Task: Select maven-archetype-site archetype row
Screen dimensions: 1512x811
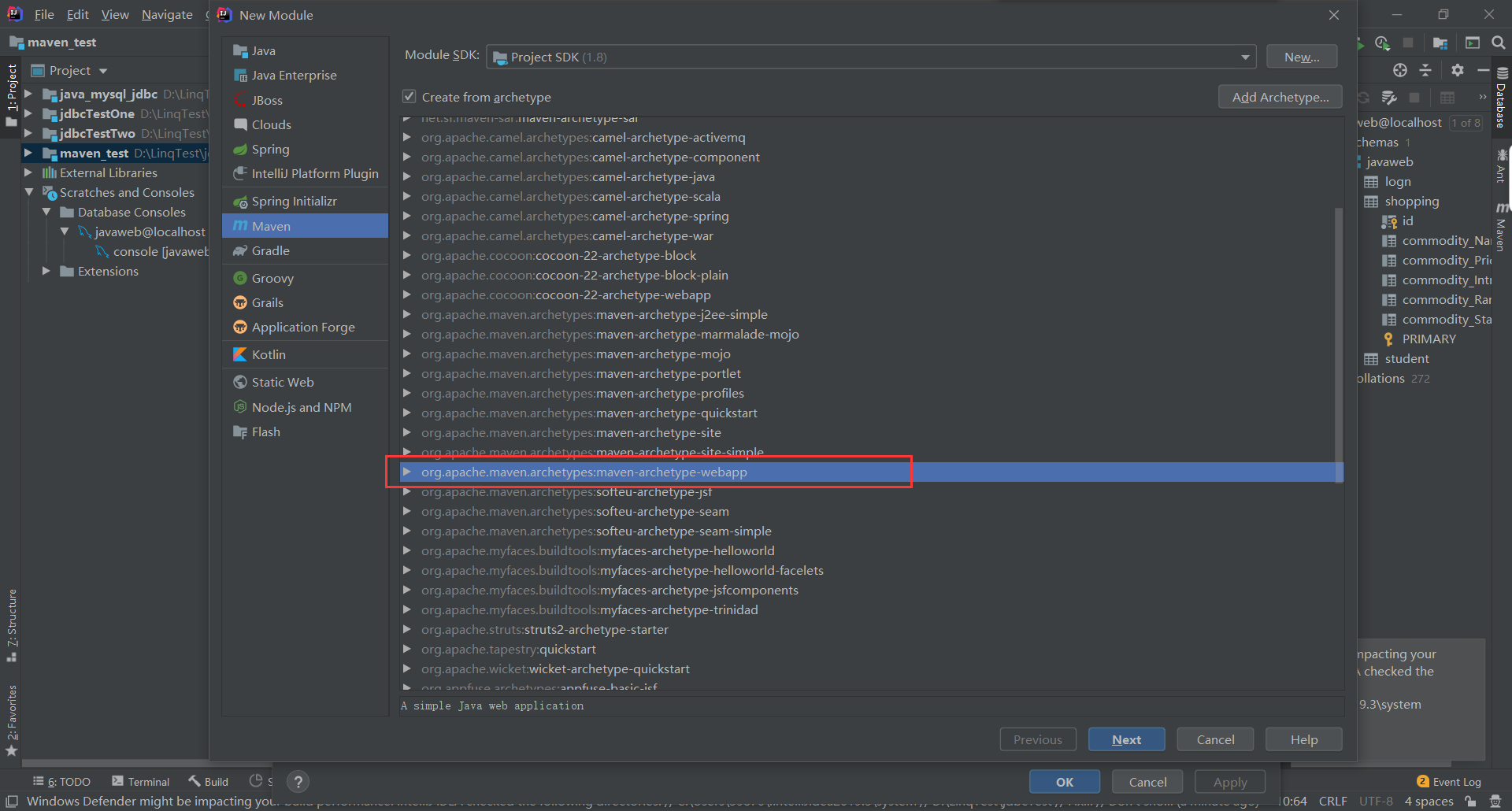Action: tap(868, 433)
